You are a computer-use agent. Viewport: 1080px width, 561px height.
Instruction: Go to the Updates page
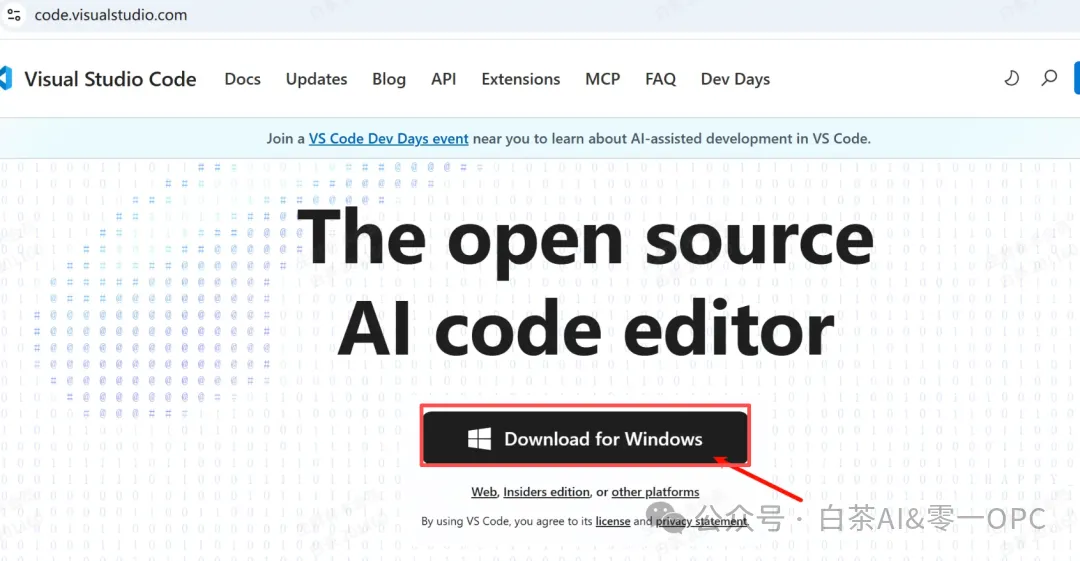[x=316, y=79]
